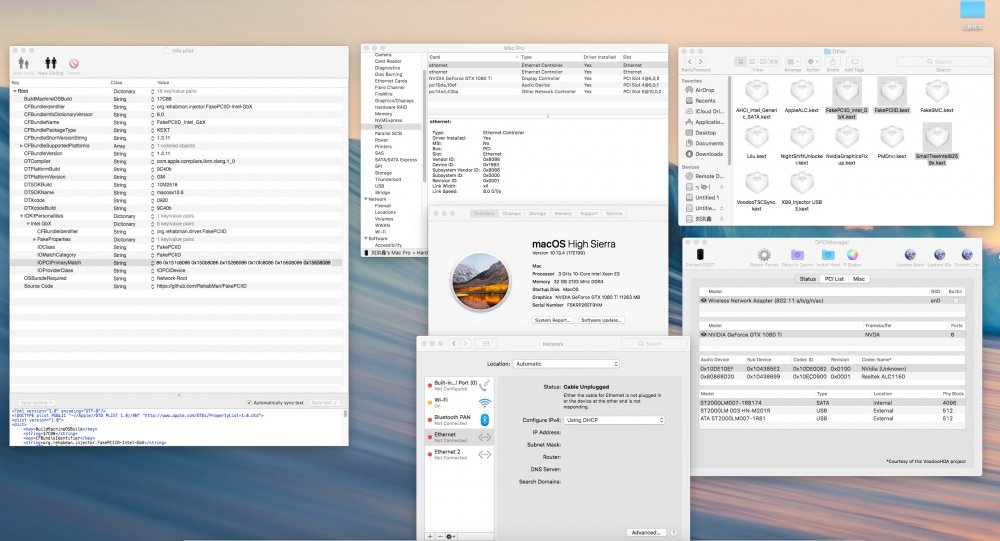This screenshot has width=1000, height=541.
Task: Click Finder Share toolbar button
Action: pos(833,62)
